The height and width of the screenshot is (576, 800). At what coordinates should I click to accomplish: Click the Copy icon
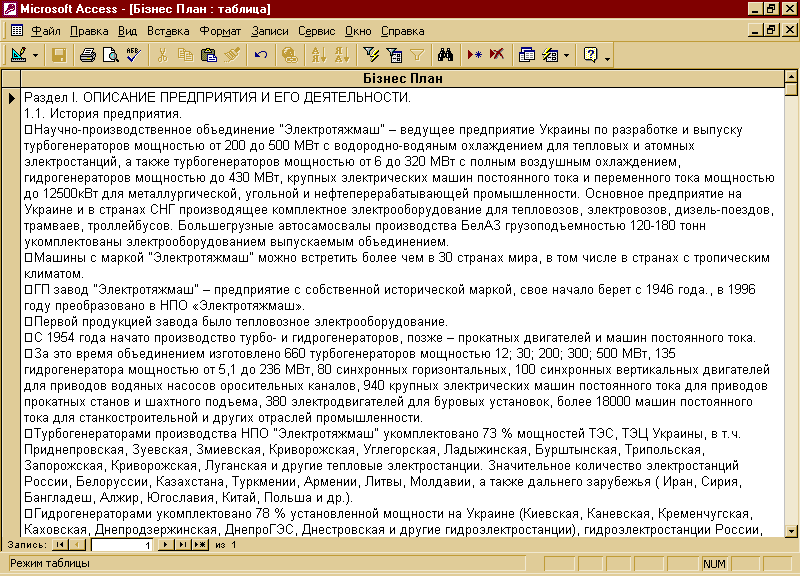point(186,55)
